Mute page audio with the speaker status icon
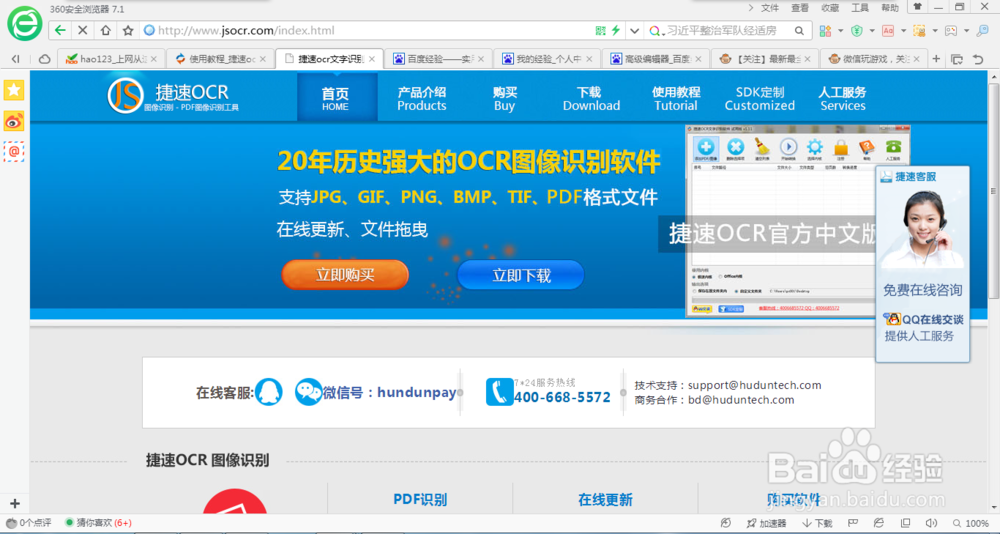The width and height of the screenshot is (1000, 534). pos(931,523)
